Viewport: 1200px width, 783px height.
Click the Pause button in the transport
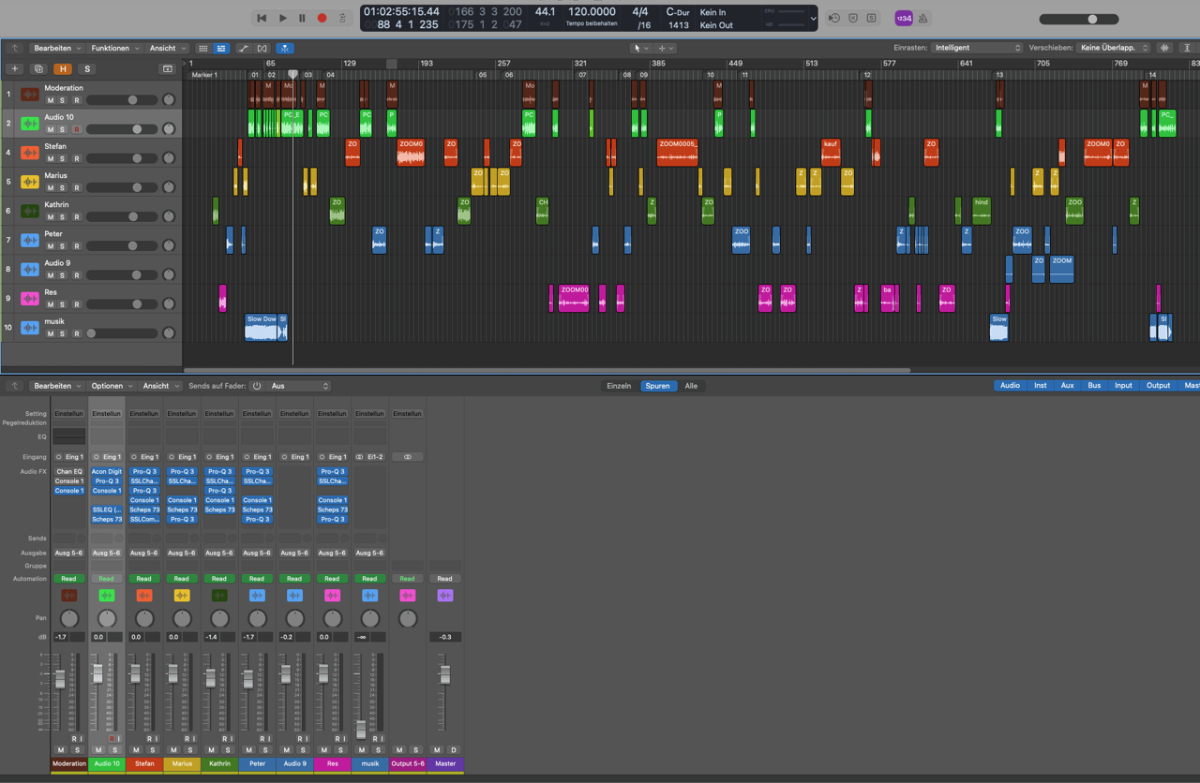click(x=302, y=18)
